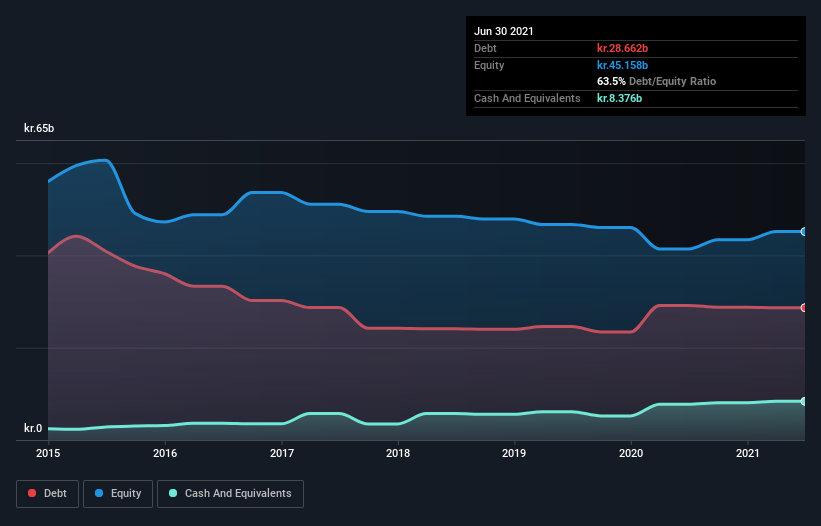Click the kr.0 y-axis label

point(33,428)
